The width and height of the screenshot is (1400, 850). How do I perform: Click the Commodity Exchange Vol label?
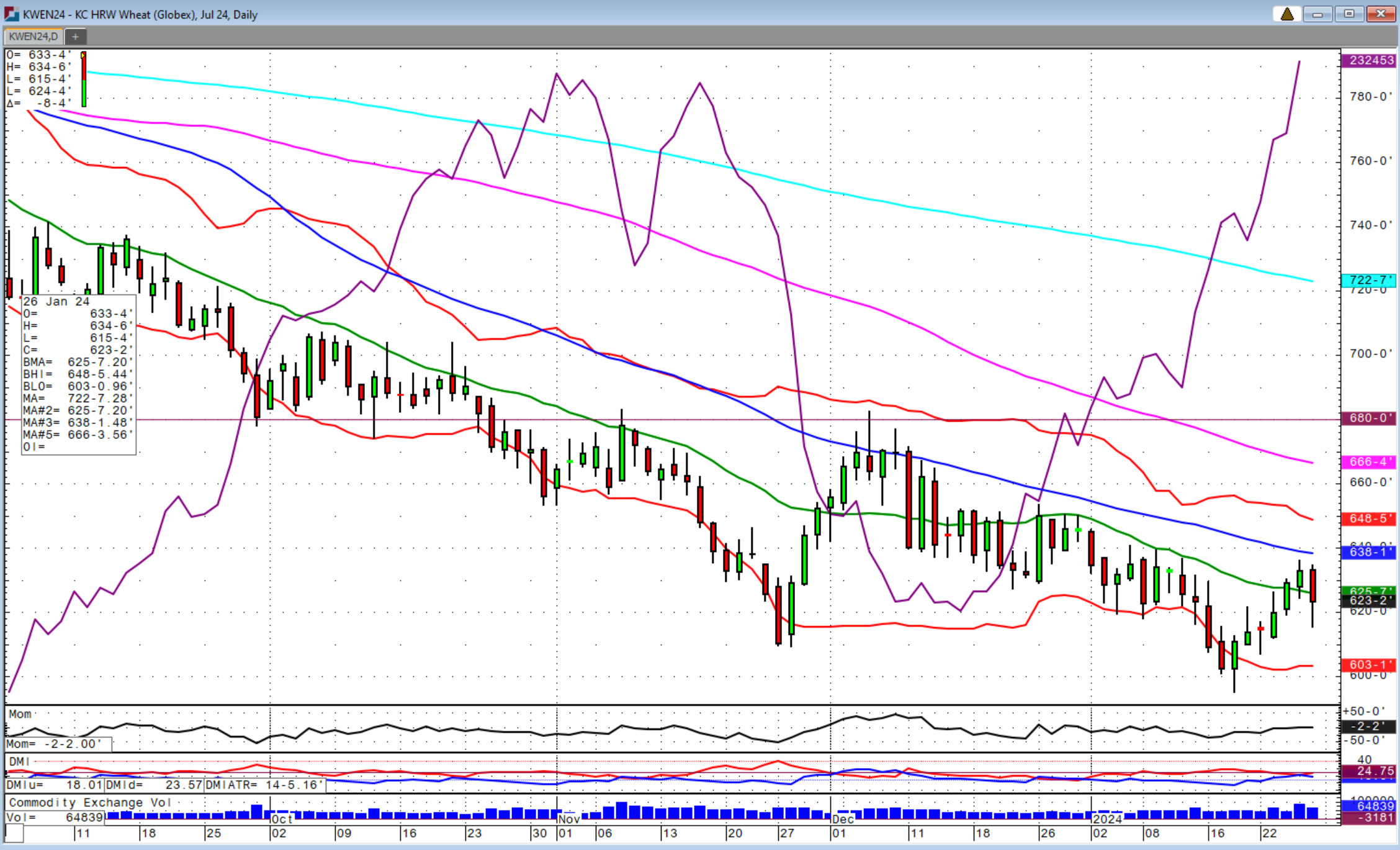coord(90,803)
